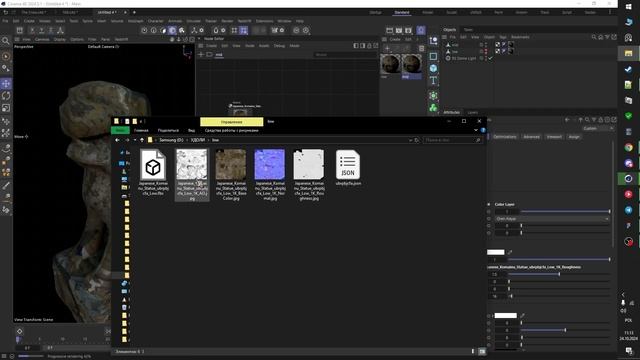The height and width of the screenshot is (360, 640).
Task: Click the Explorer Up one level arrow
Action: pos(142,140)
